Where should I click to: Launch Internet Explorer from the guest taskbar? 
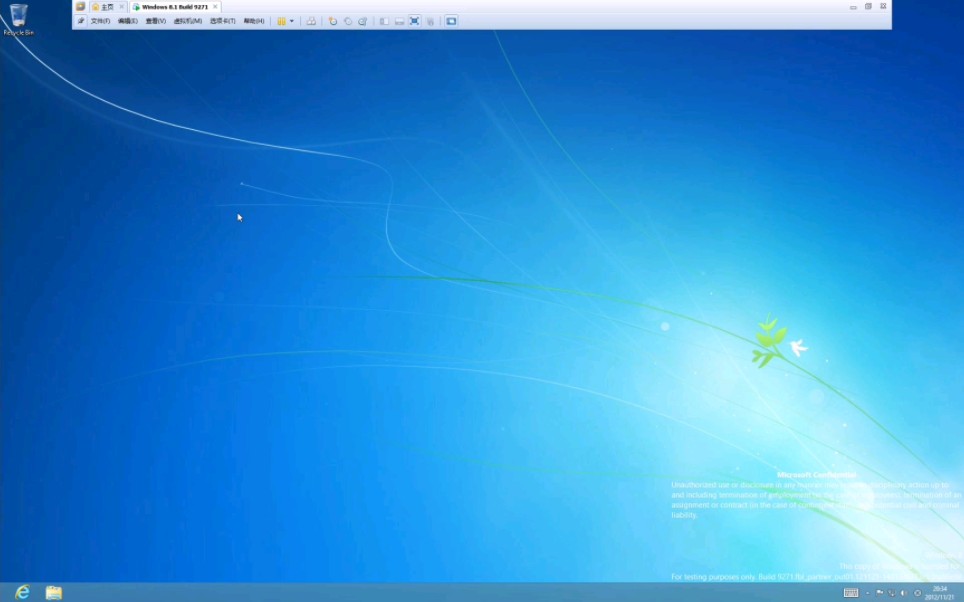coord(22,590)
